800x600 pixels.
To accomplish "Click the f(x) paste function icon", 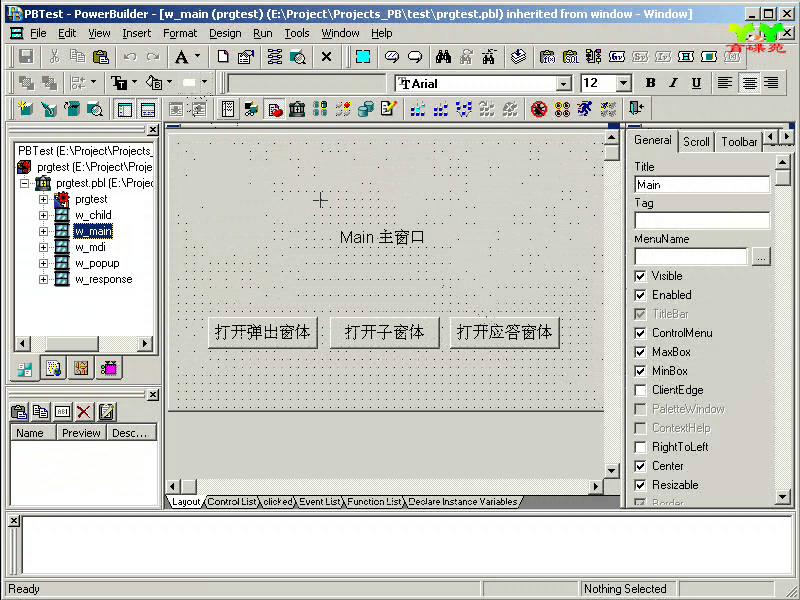I will 547,56.
